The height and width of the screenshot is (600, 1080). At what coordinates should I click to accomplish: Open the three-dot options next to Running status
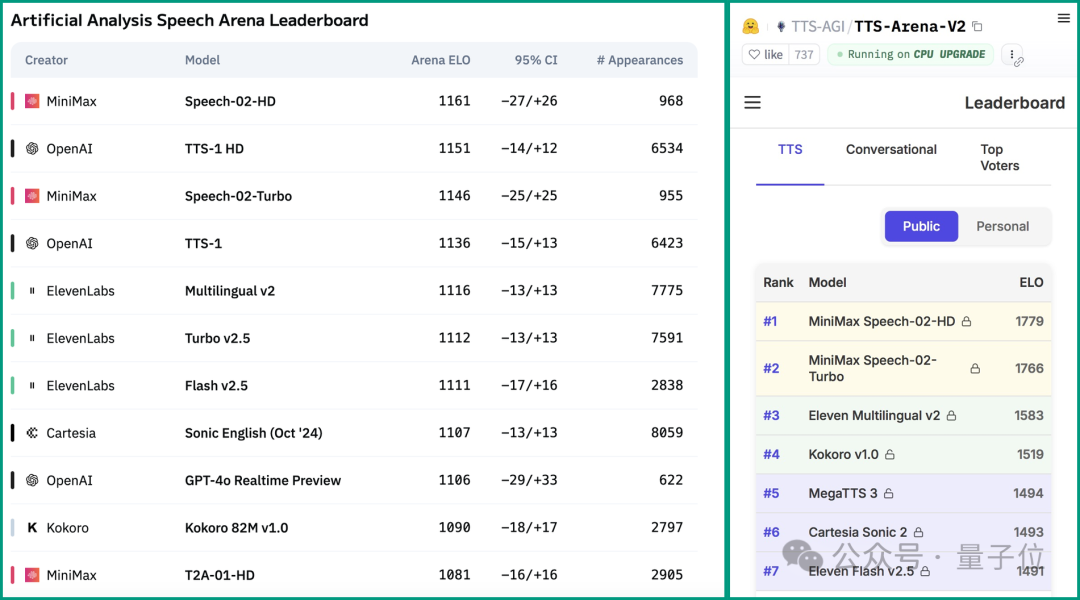[x=1012, y=54]
